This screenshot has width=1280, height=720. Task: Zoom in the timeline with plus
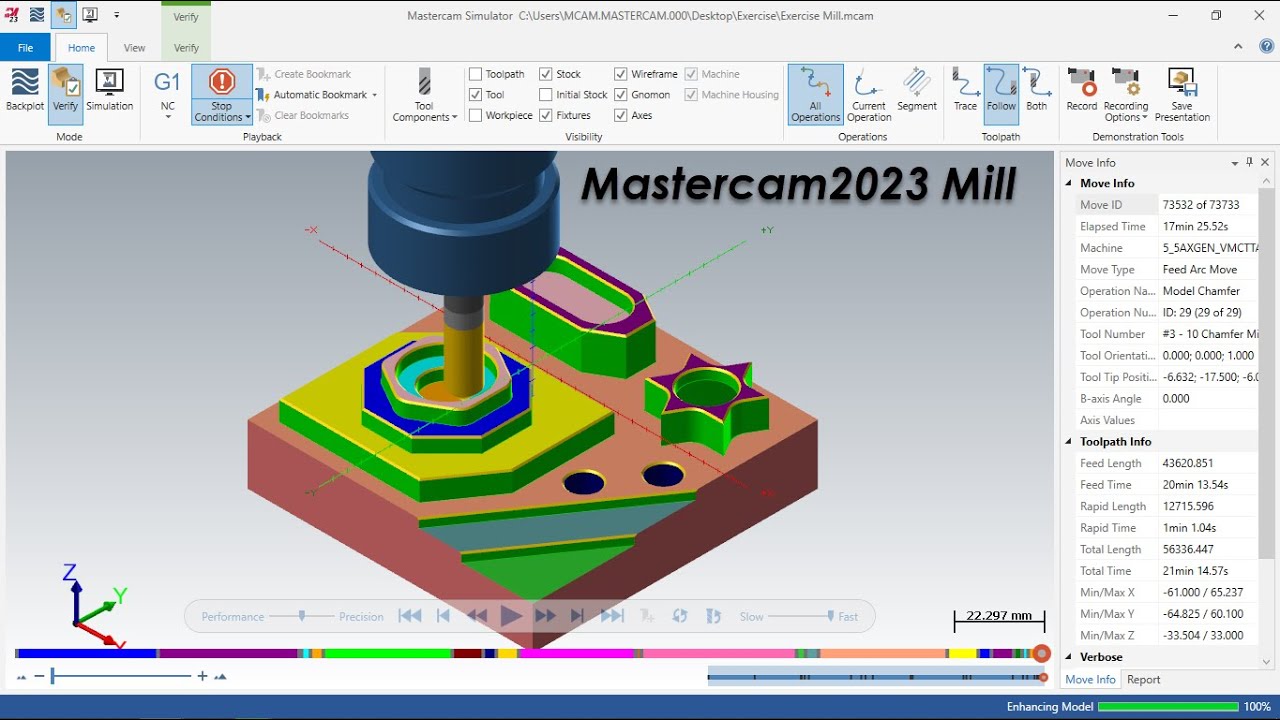pyautogui.click(x=202, y=676)
